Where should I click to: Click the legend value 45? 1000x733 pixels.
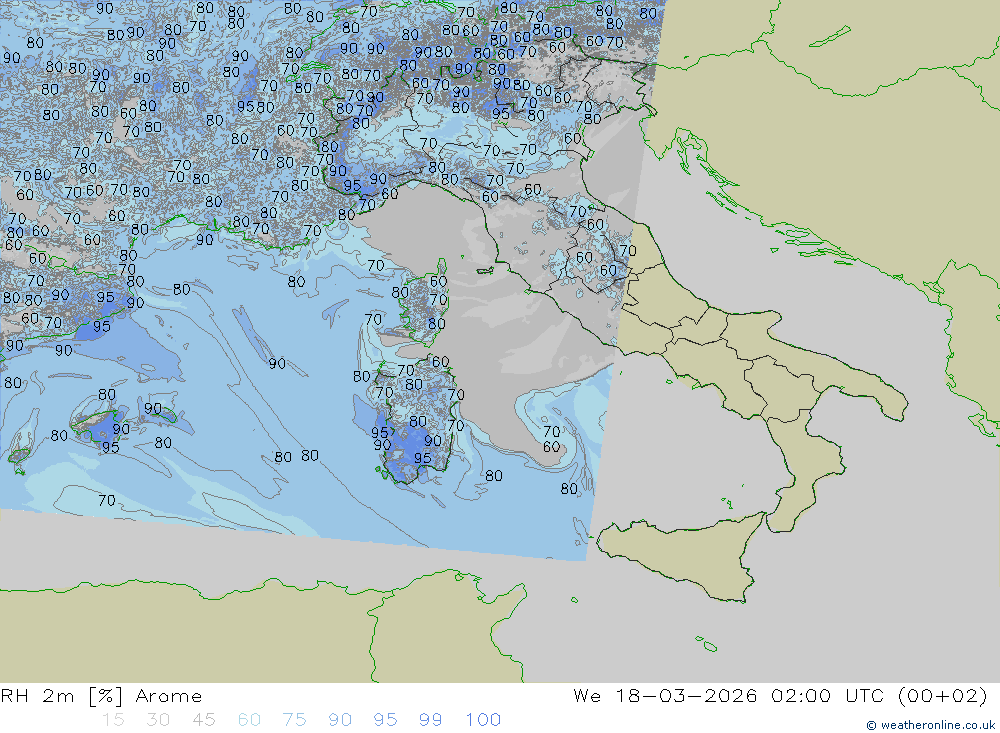coord(203,720)
